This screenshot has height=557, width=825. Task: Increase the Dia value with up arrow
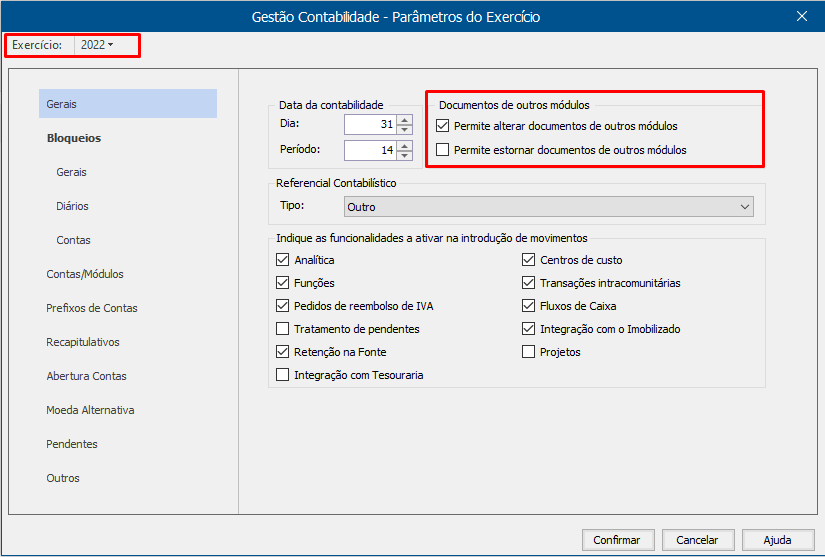[x=404, y=119]
